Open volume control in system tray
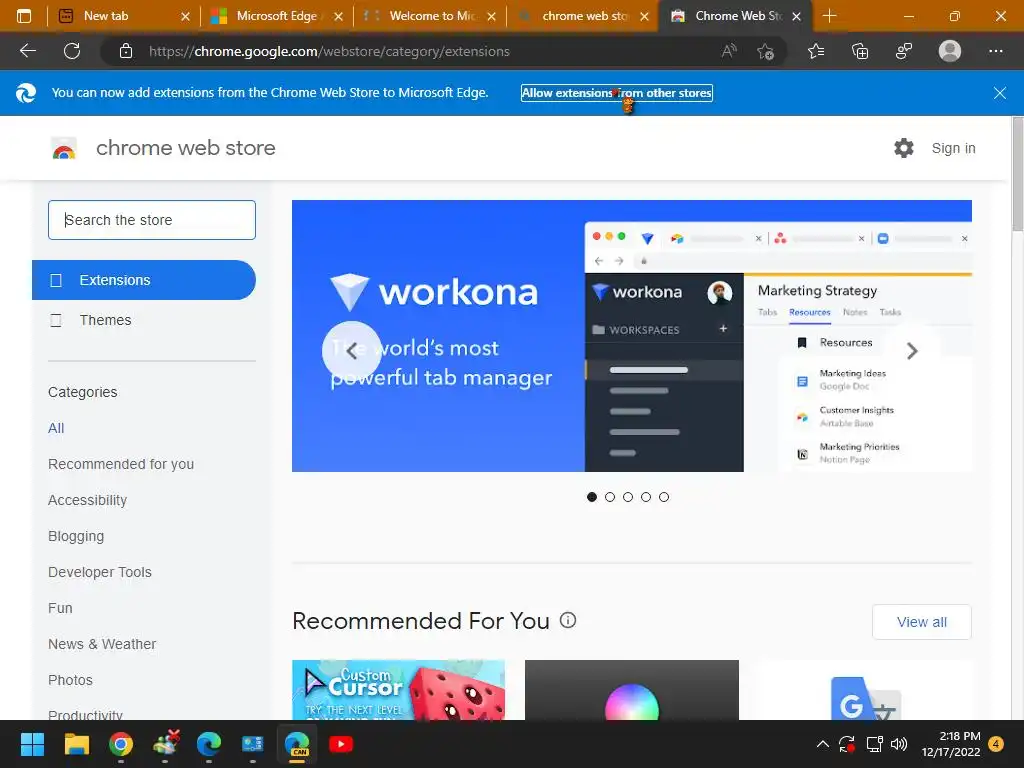Screen dimensions: 1024x768 (x=899, y=744)
